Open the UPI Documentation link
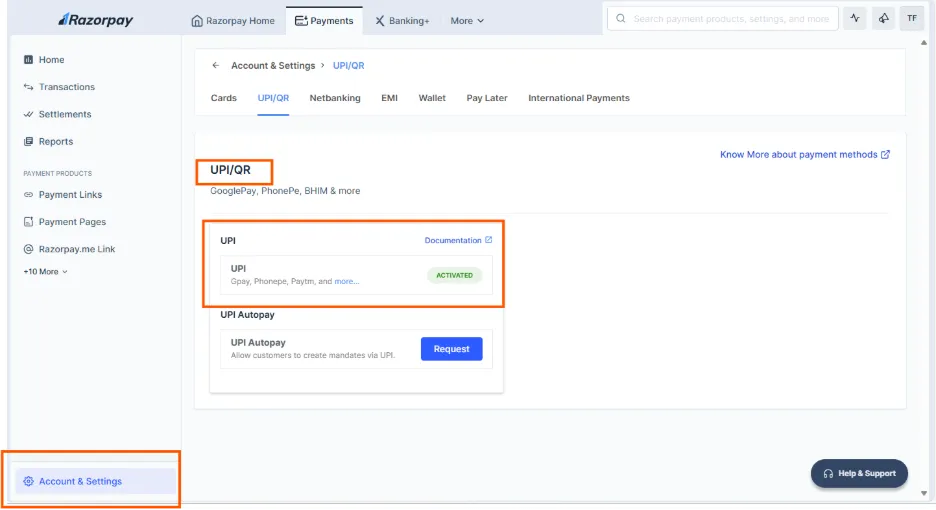Image resolution: width=936 pixels, height=510 pixels. click(458, 240)
